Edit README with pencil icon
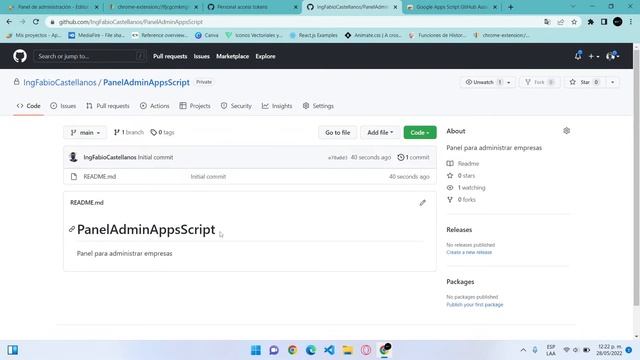This screenshot has width=640, height=360. (x=422, y=202)
